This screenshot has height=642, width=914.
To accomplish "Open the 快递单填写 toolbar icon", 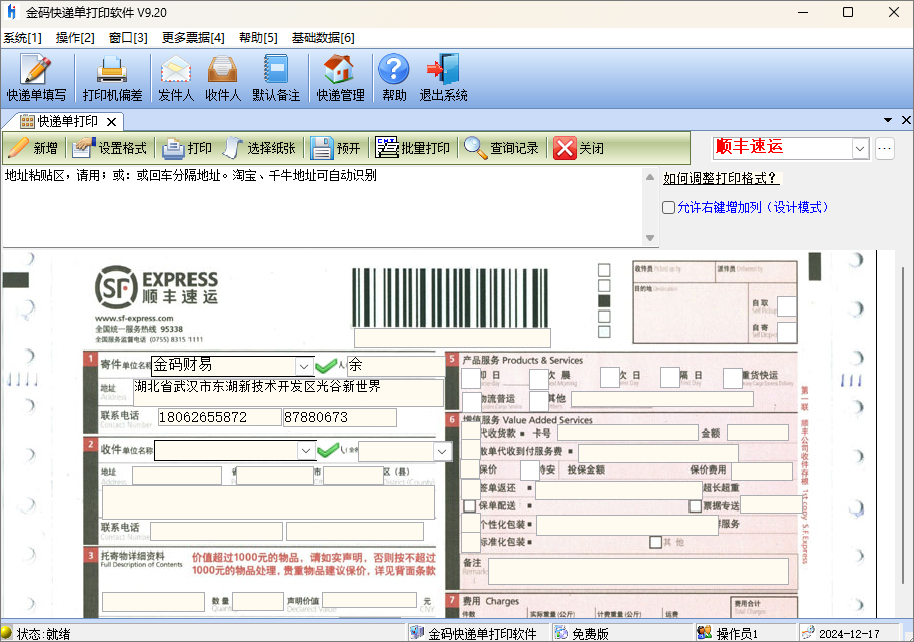I will [36, 79].
